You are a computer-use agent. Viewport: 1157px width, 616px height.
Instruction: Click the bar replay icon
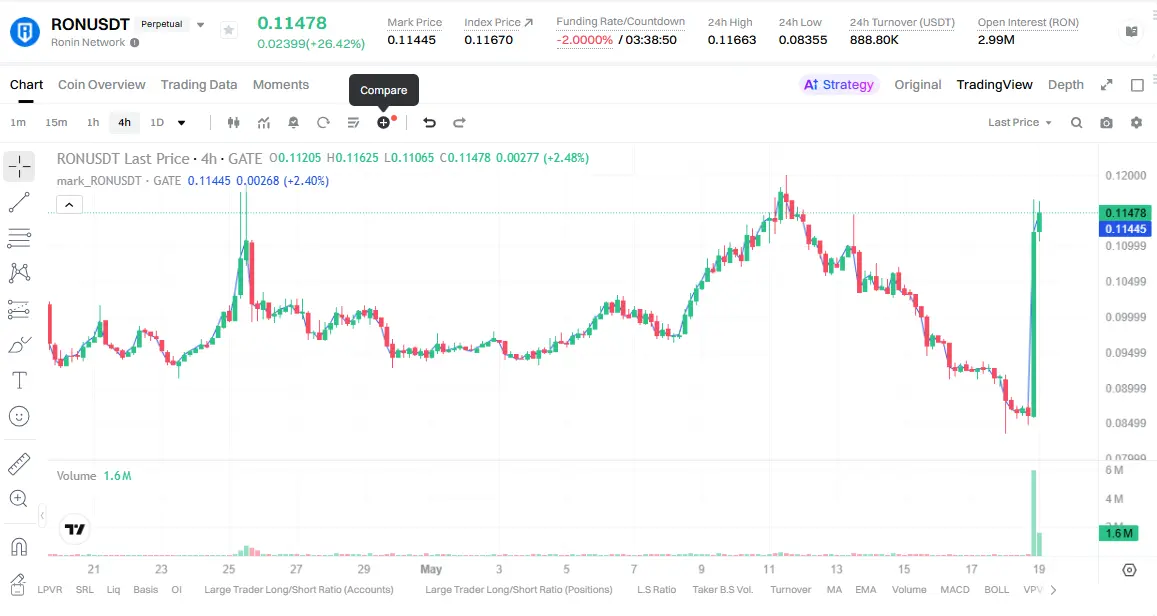pos(323,122)
